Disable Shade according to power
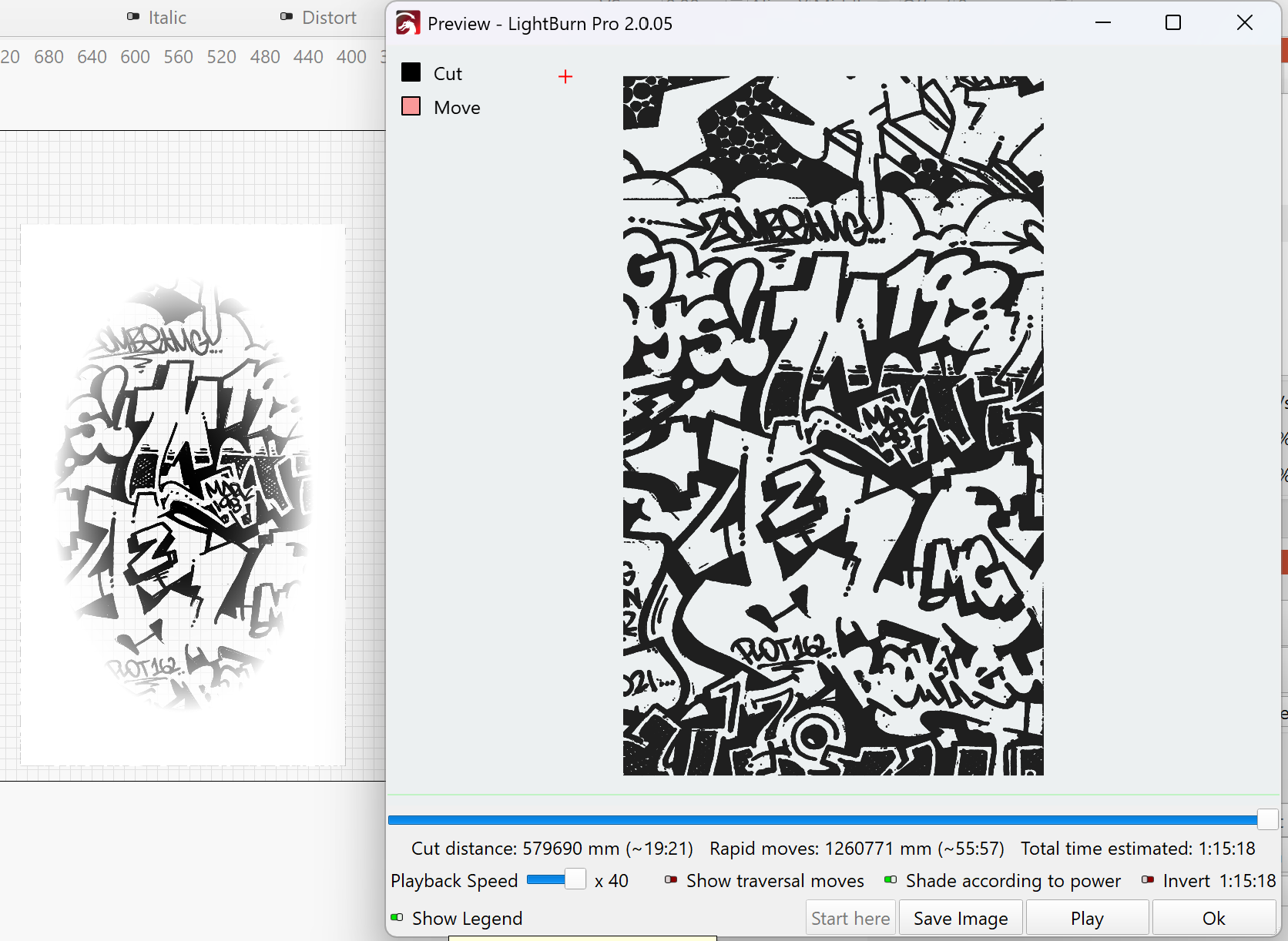The image size is (1288, 941). pyautogui.click(x=891, y=880)
